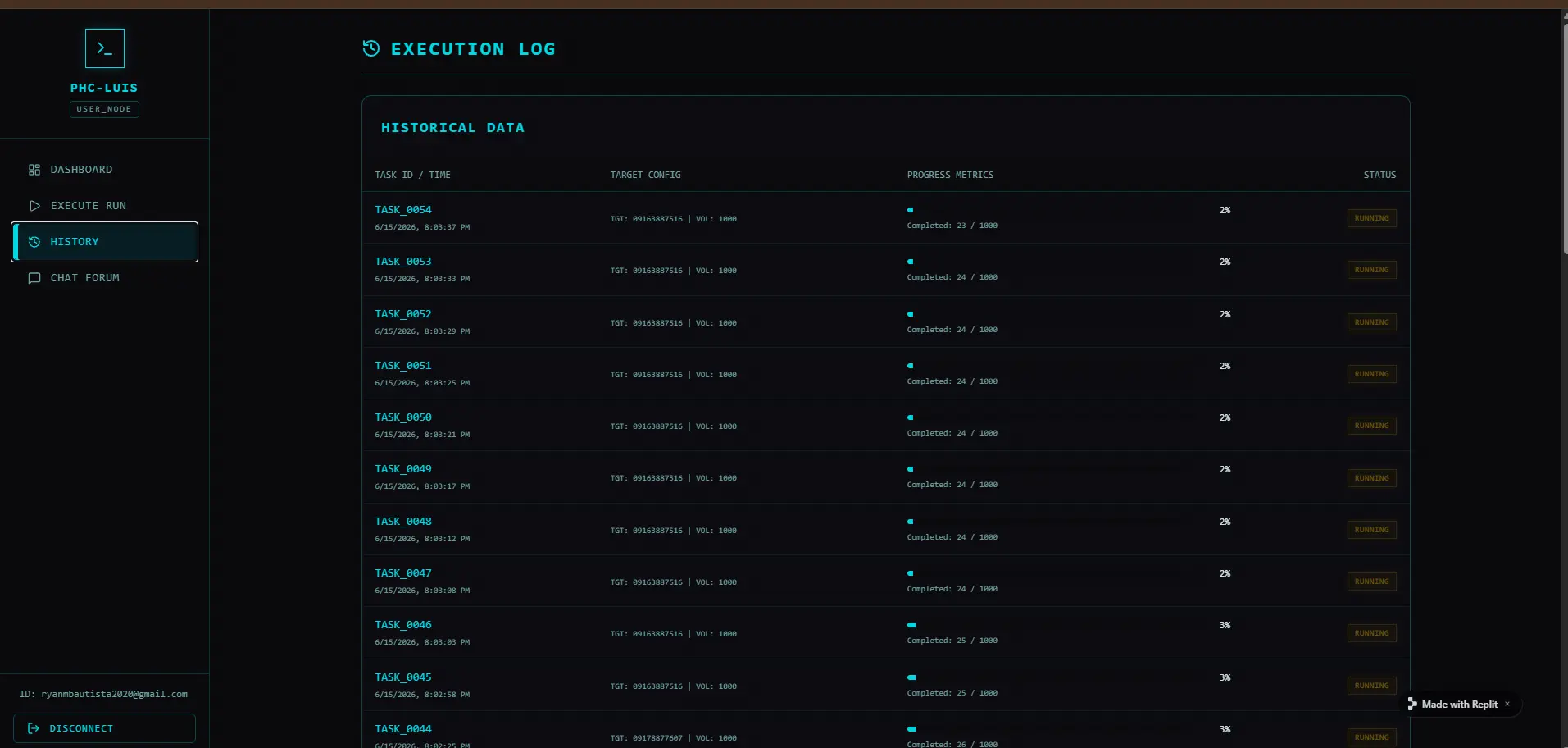The height and width of the screenshot is (748, 1568).
Task: Click the Dashboard grid icon
Action: pos(34,170)
